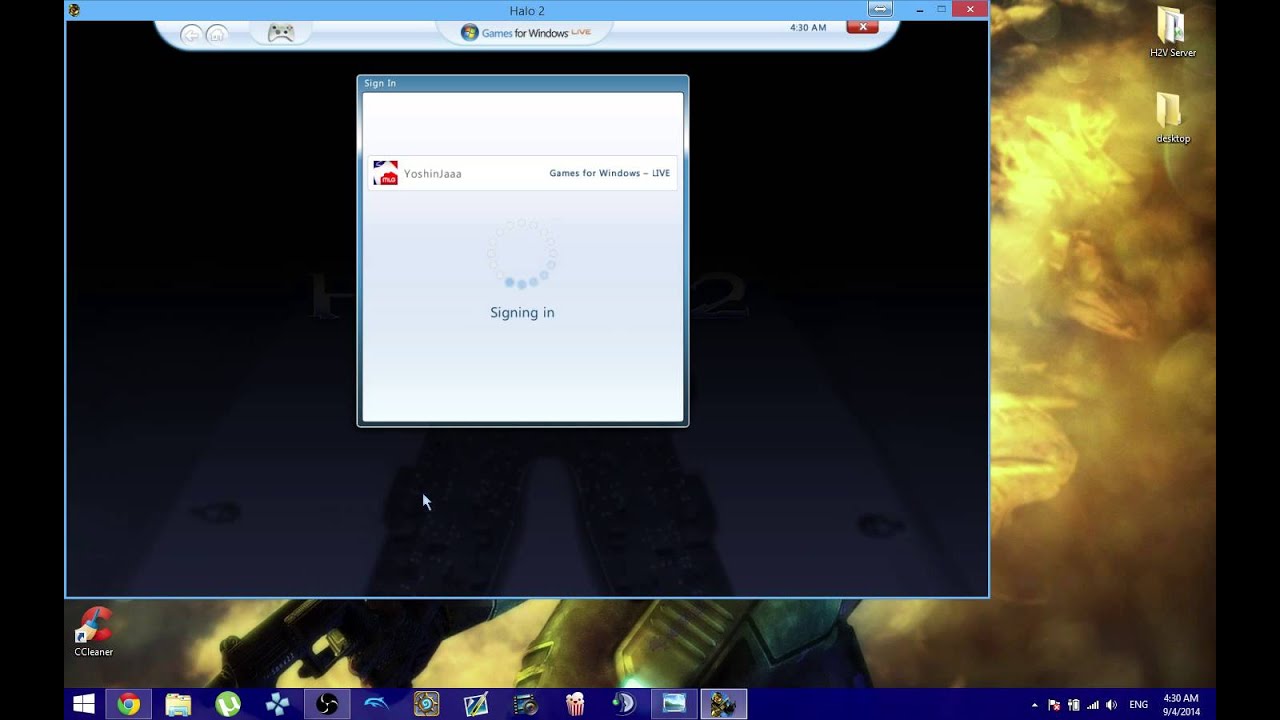Switch to Halo 2 in the taskbar

point(724,705)
